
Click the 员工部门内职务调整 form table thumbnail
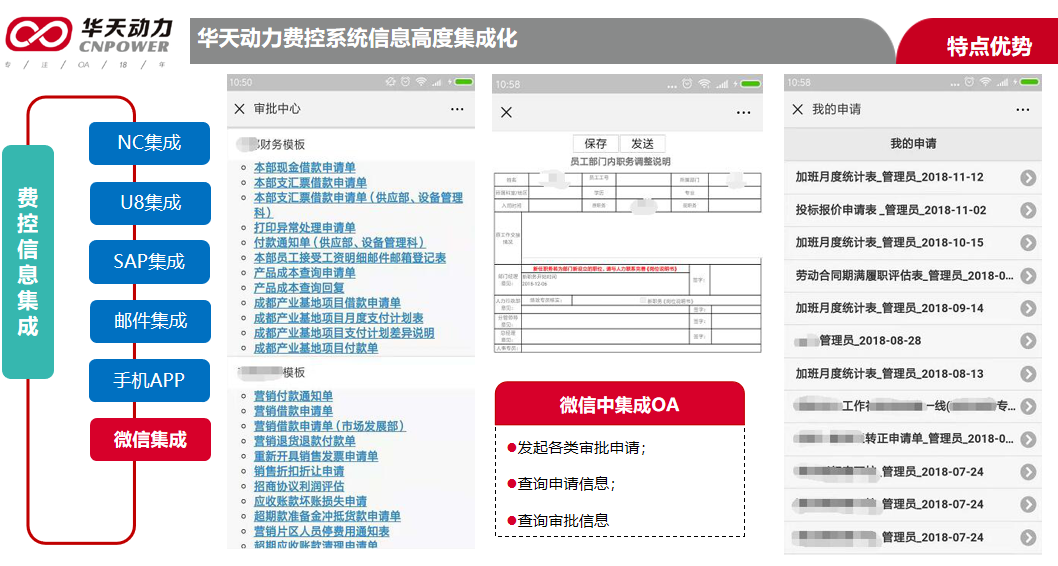(628, 262)
